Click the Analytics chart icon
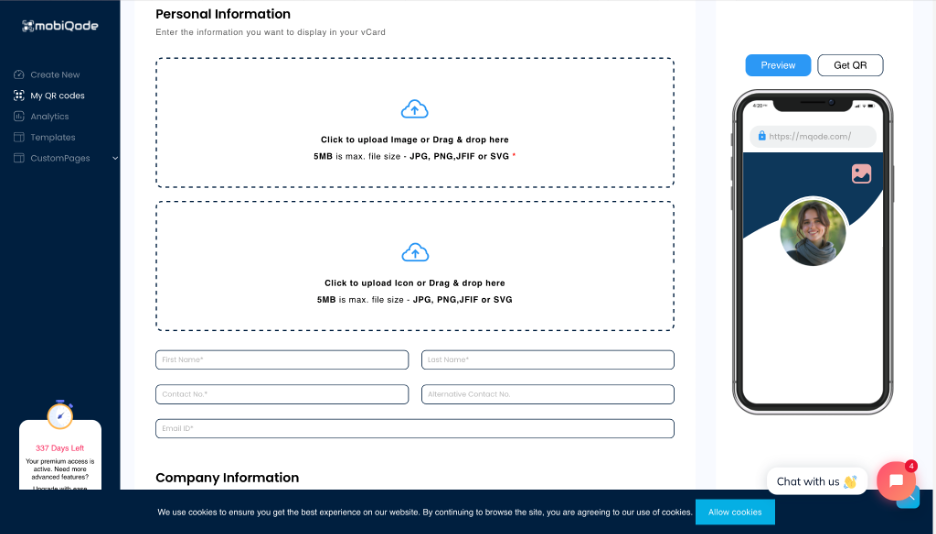 point(19,117)
